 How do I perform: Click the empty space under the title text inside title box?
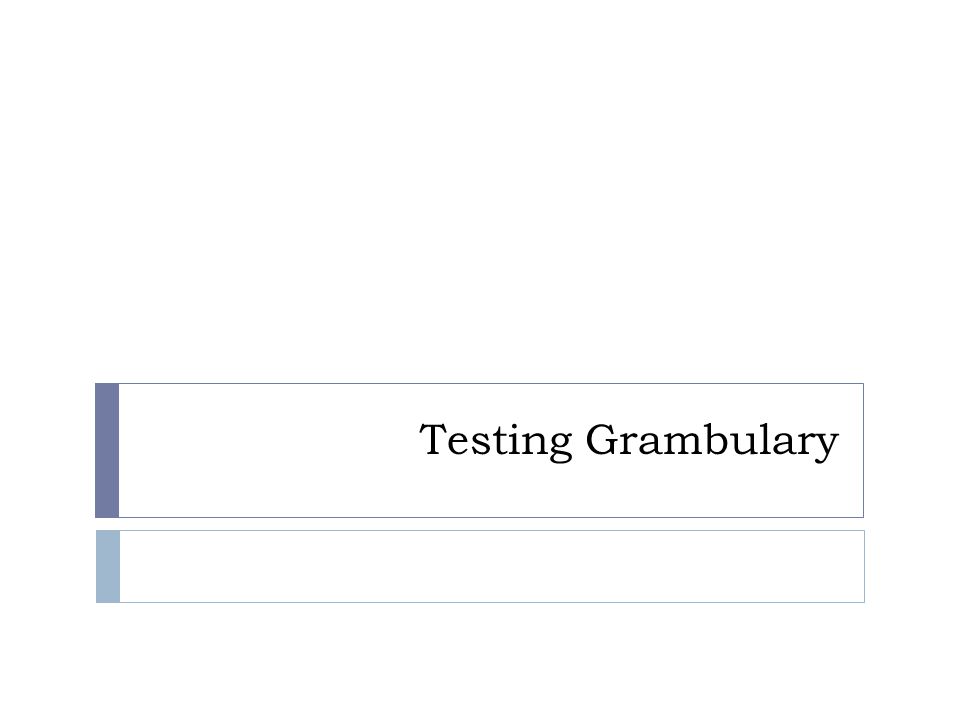click(629, 491)
